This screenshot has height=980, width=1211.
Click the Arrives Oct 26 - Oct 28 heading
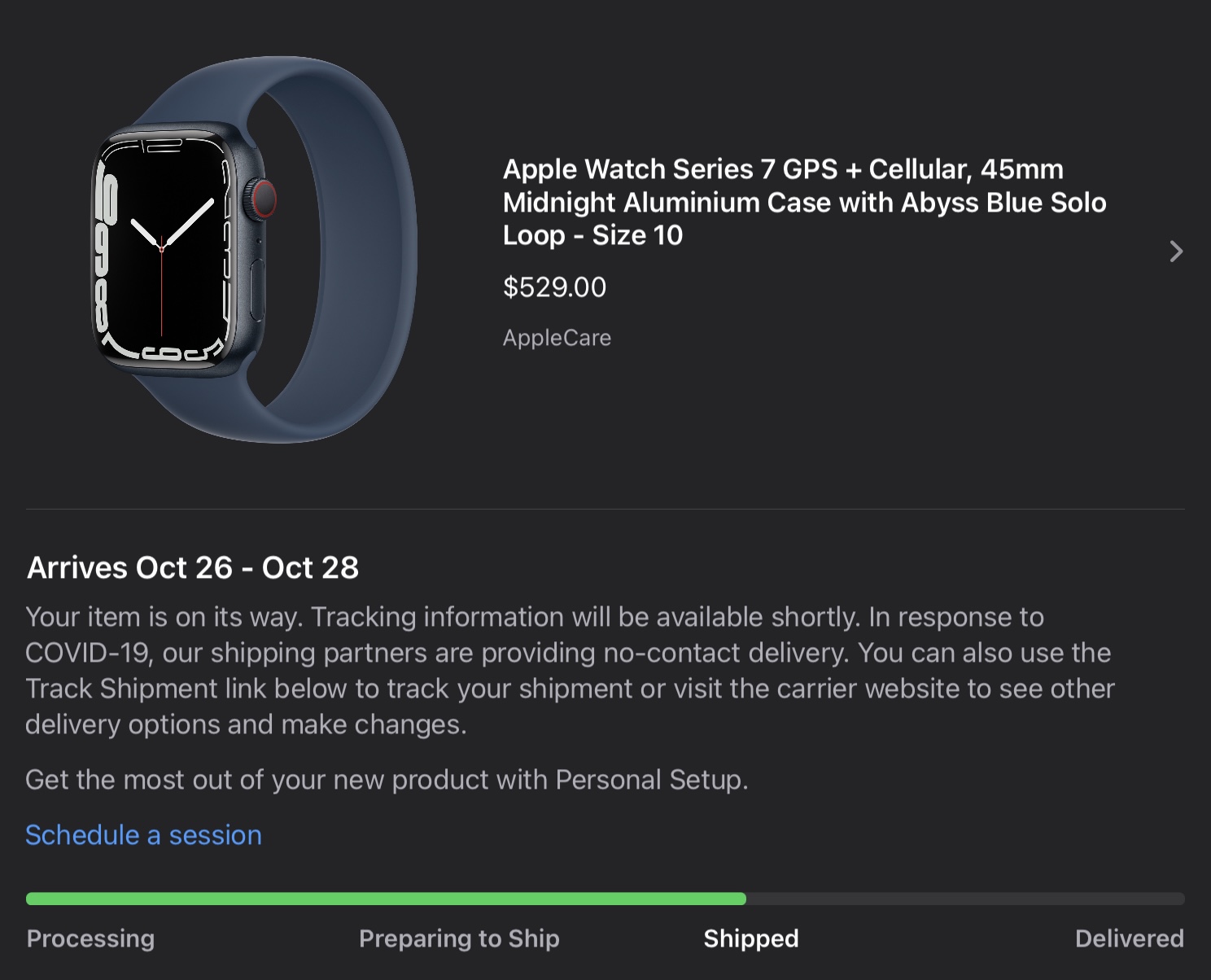[x=193, y=567]
